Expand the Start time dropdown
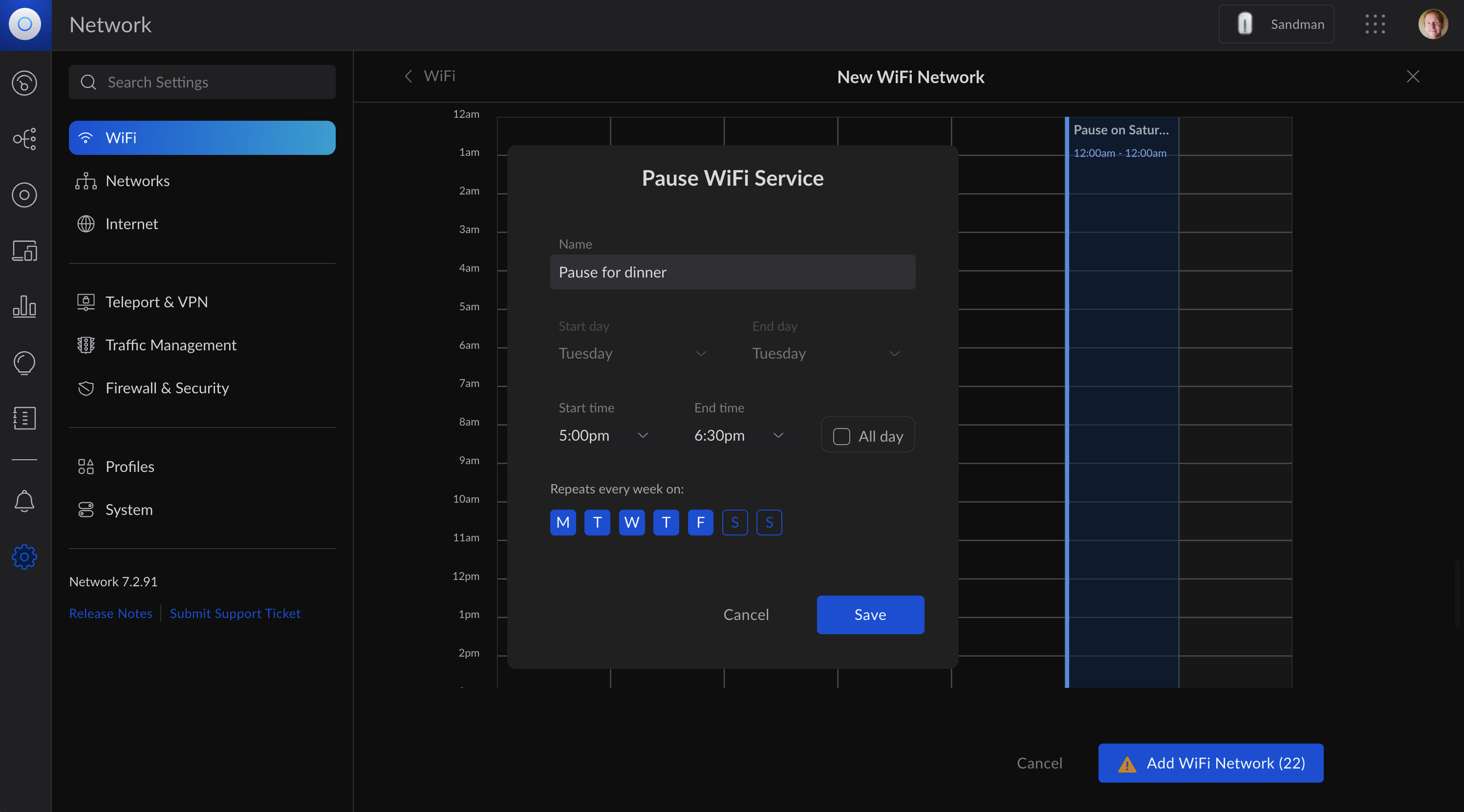The image size is (1464, 812). pos(603,436)
